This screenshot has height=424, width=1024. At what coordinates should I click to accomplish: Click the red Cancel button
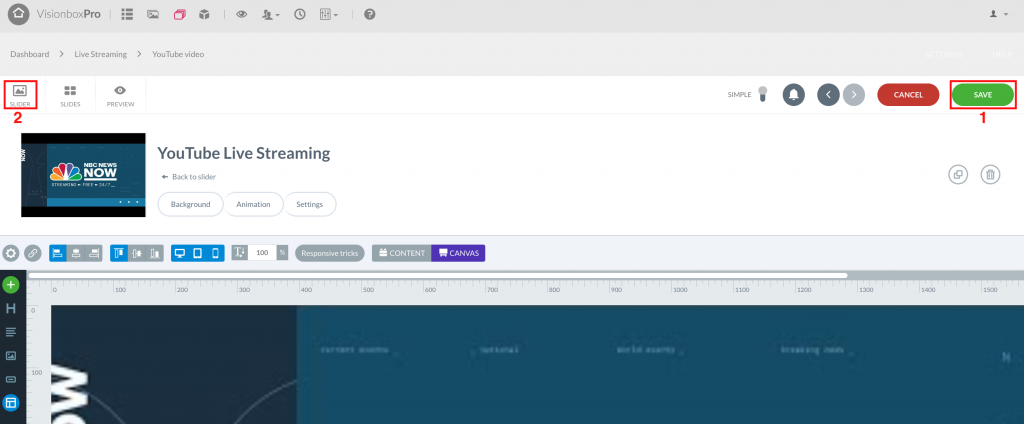[908, 95]
